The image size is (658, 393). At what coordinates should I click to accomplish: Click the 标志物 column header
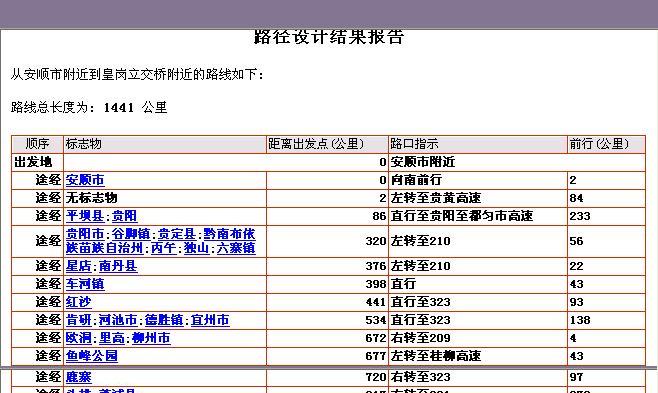click(x=83, y=144)
